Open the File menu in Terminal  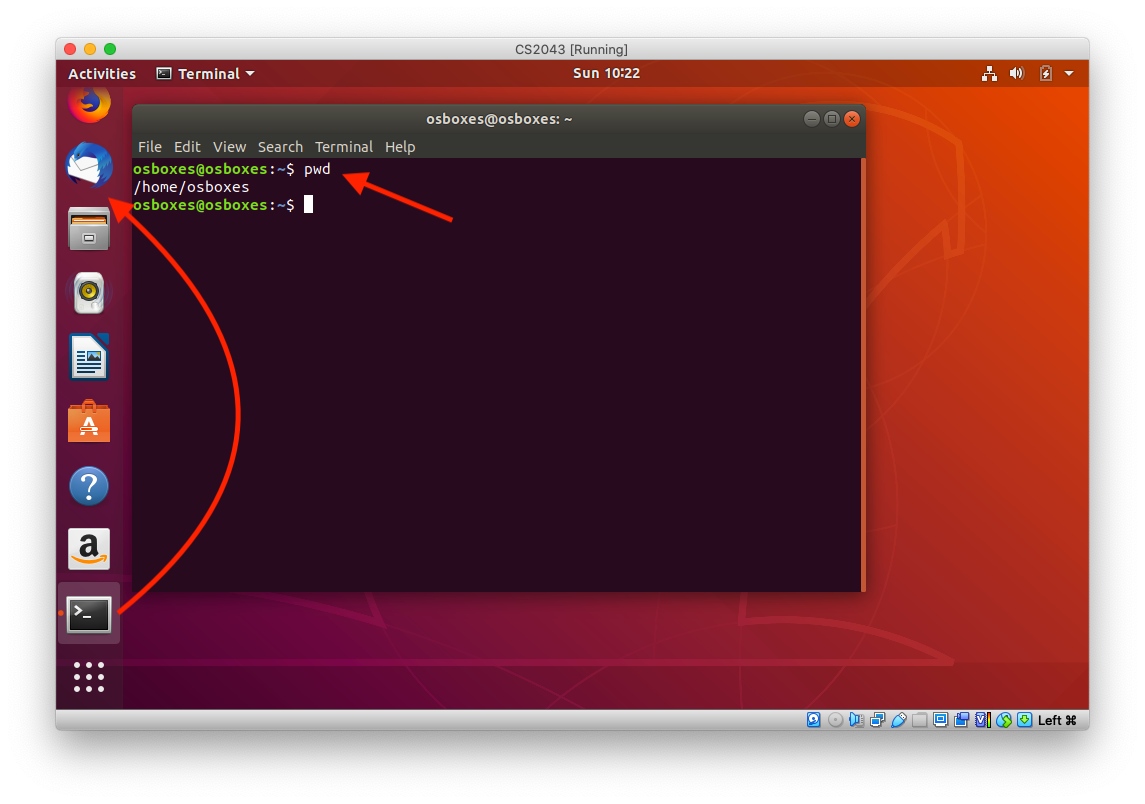pos(150,147)
